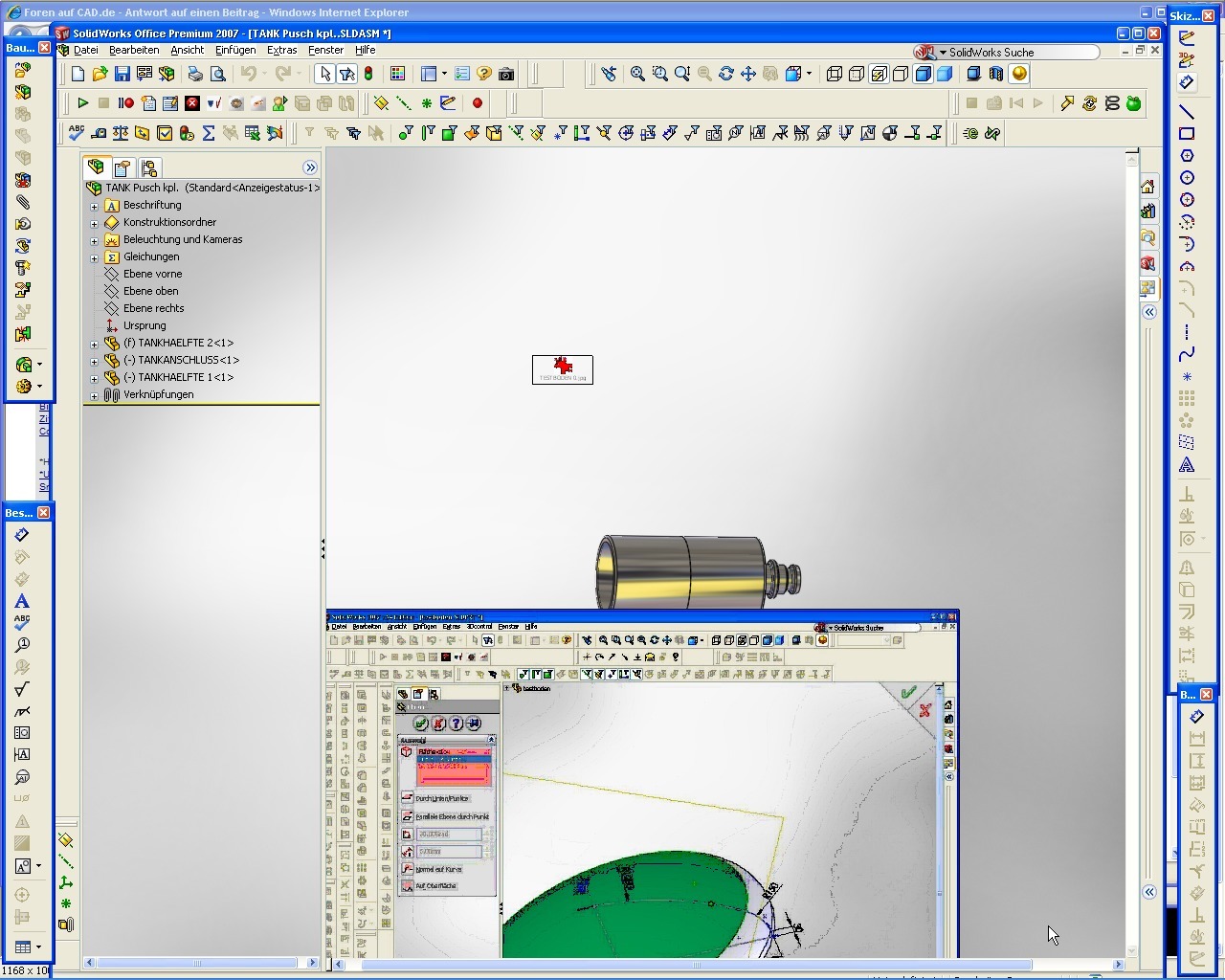Open the SolidWorks Suche dropdown arrow
Screen dimensions: 1225x980
tap(942, 53)
